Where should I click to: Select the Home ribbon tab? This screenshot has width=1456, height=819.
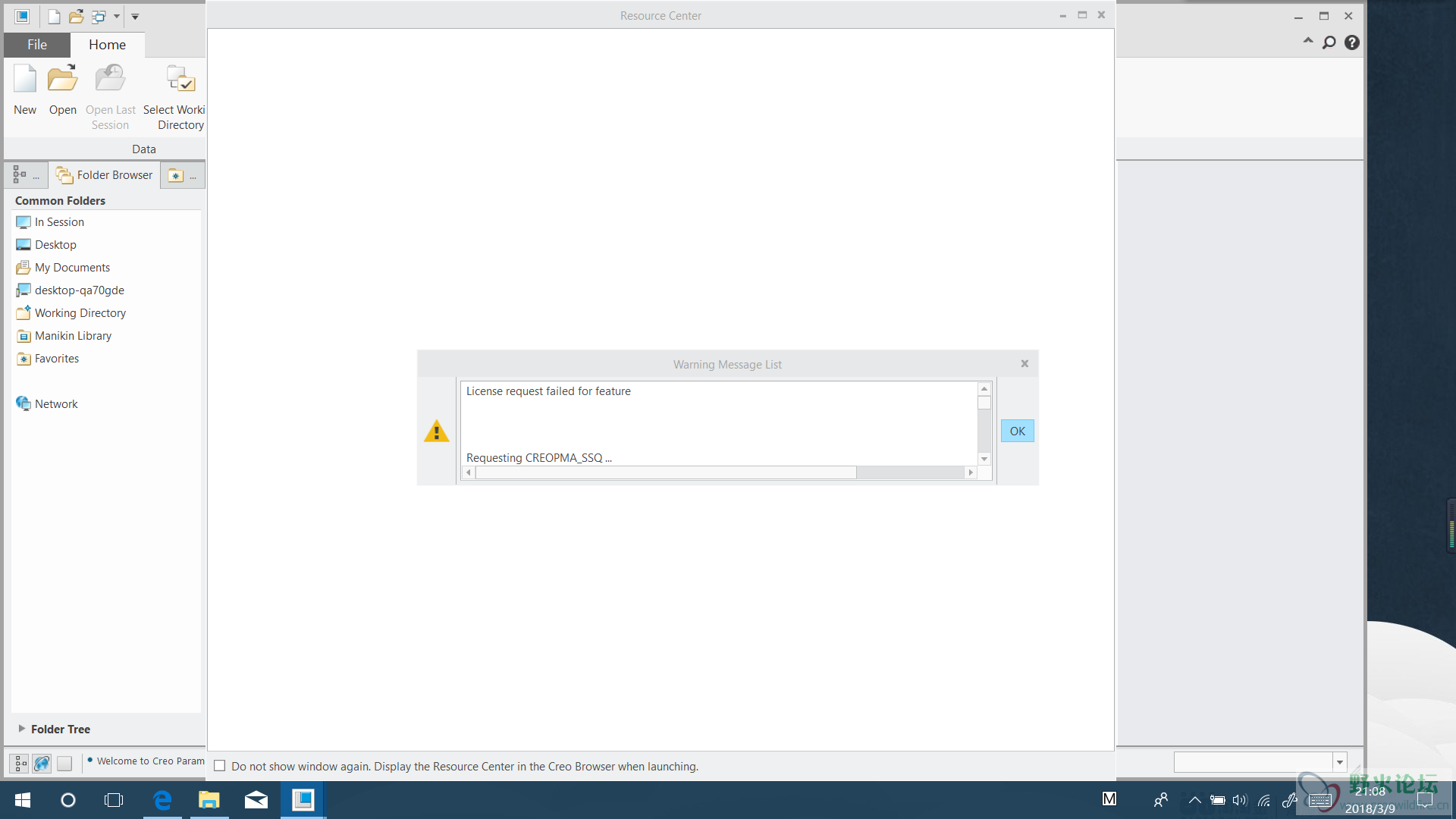pos(107,45)
